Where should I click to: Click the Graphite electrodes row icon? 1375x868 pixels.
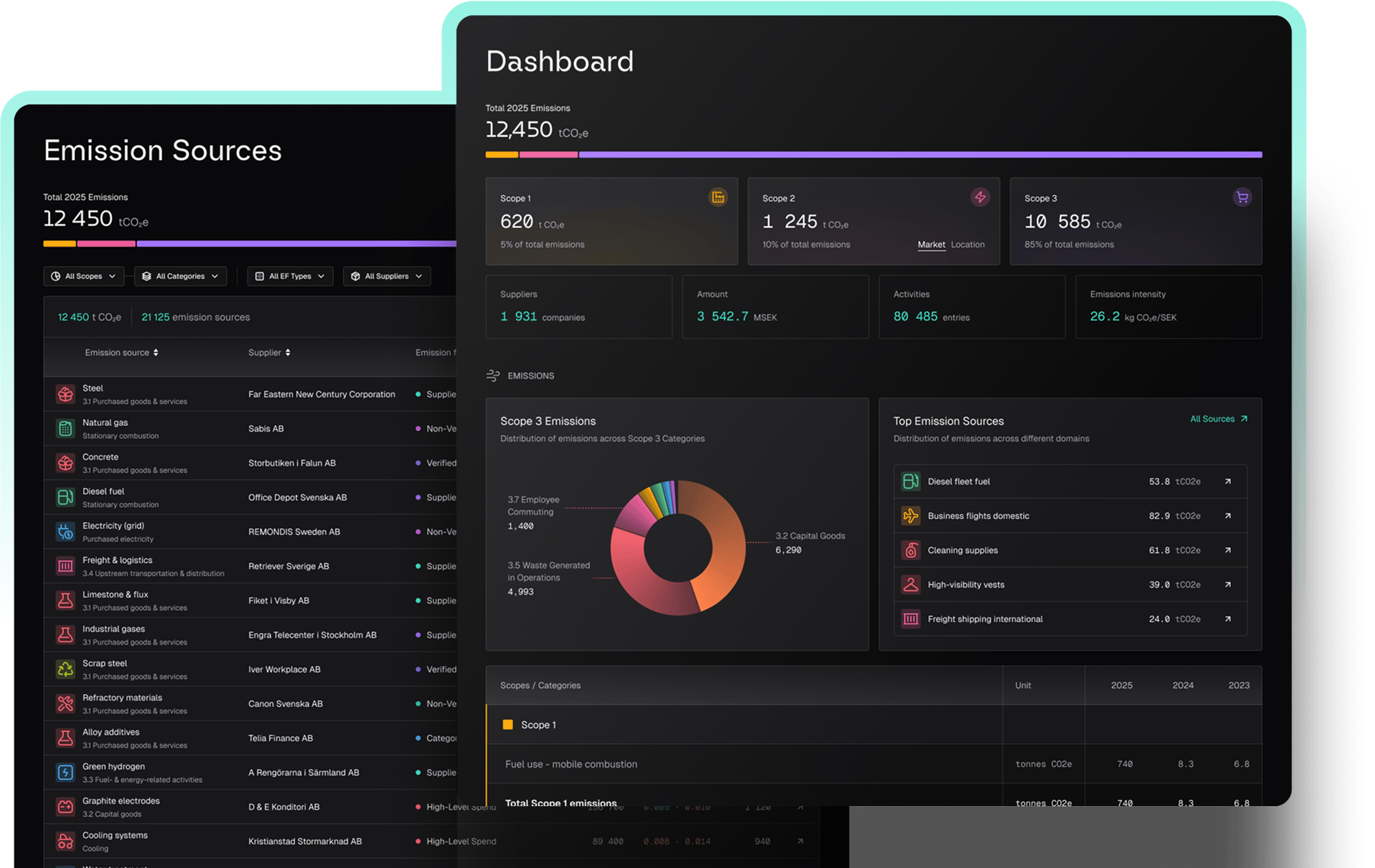(x=65, y=806)
